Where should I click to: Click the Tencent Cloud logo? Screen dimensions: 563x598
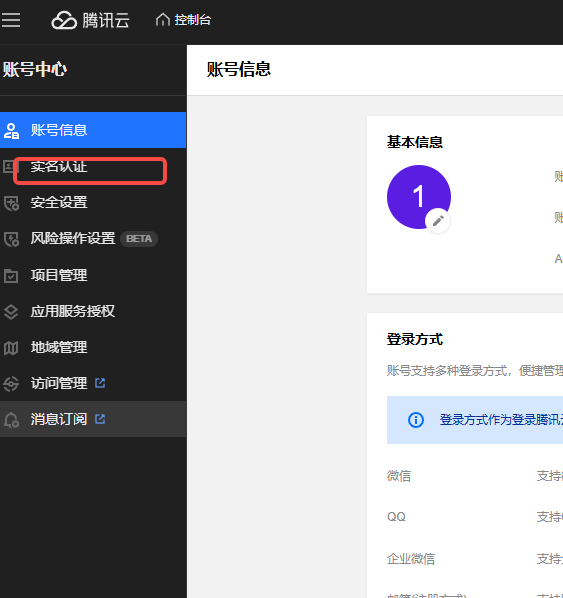pos(91,20)
